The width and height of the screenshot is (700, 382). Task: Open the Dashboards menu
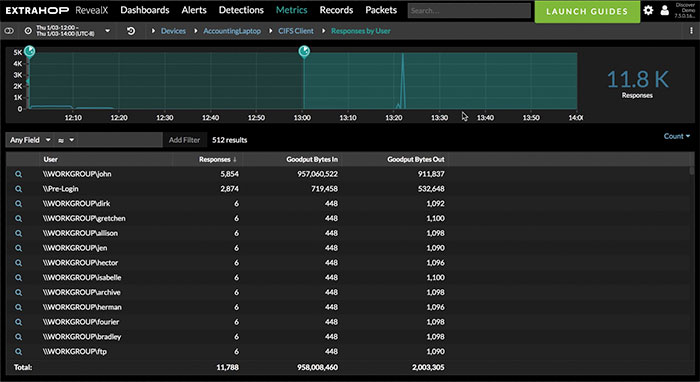click(145, 10)
